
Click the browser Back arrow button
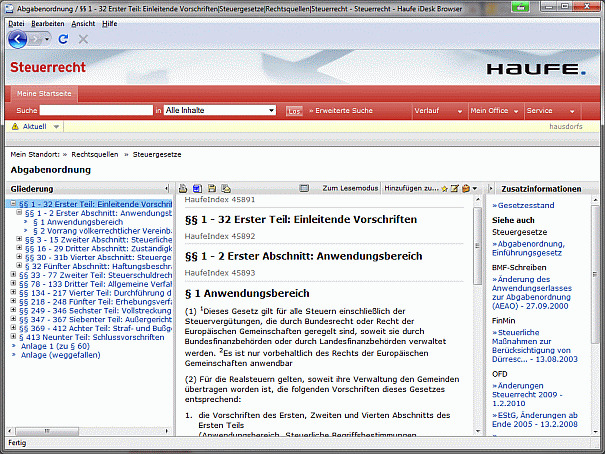tap(17, 39)
